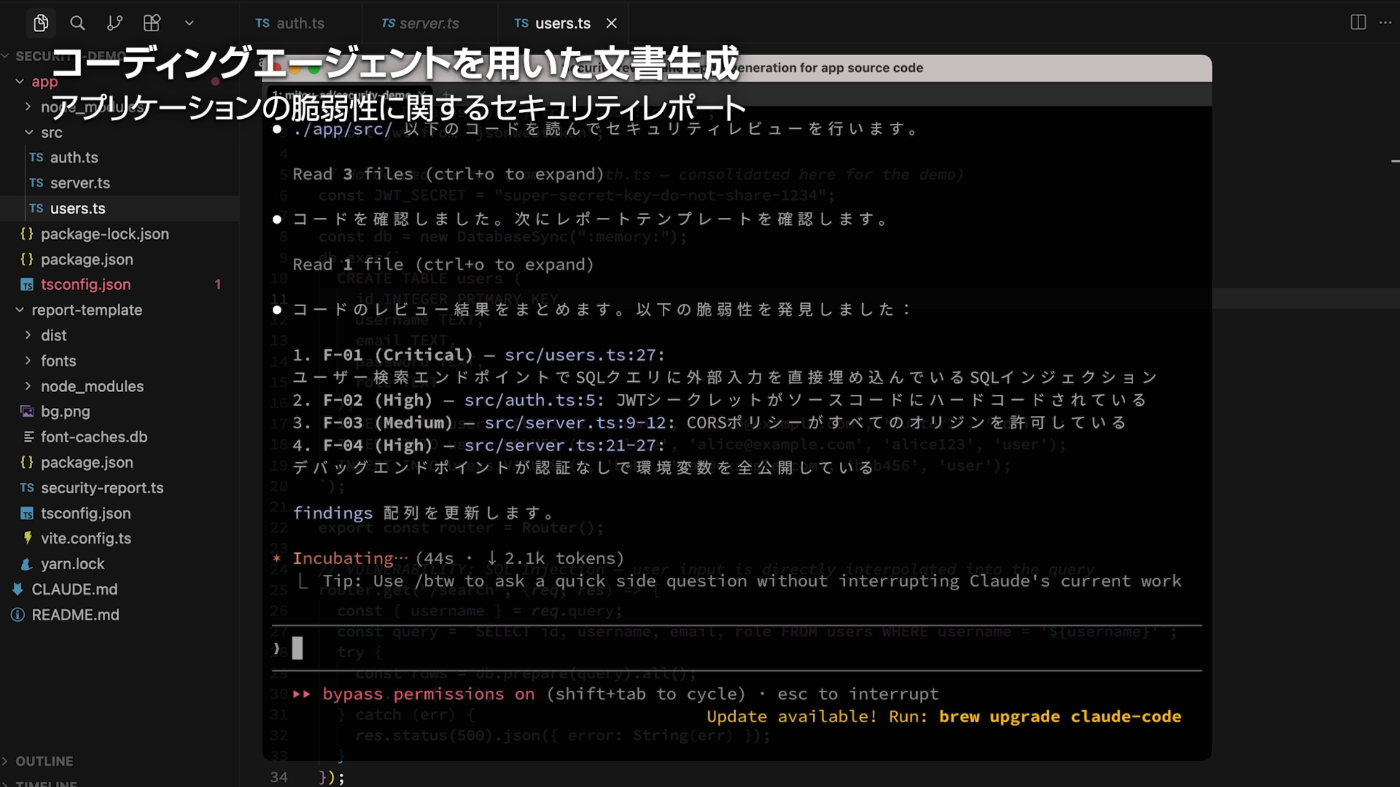Viewport: 1400px width, 787px height.
Task: Open security-report.ts file
Action: click(x=102, y=488)
